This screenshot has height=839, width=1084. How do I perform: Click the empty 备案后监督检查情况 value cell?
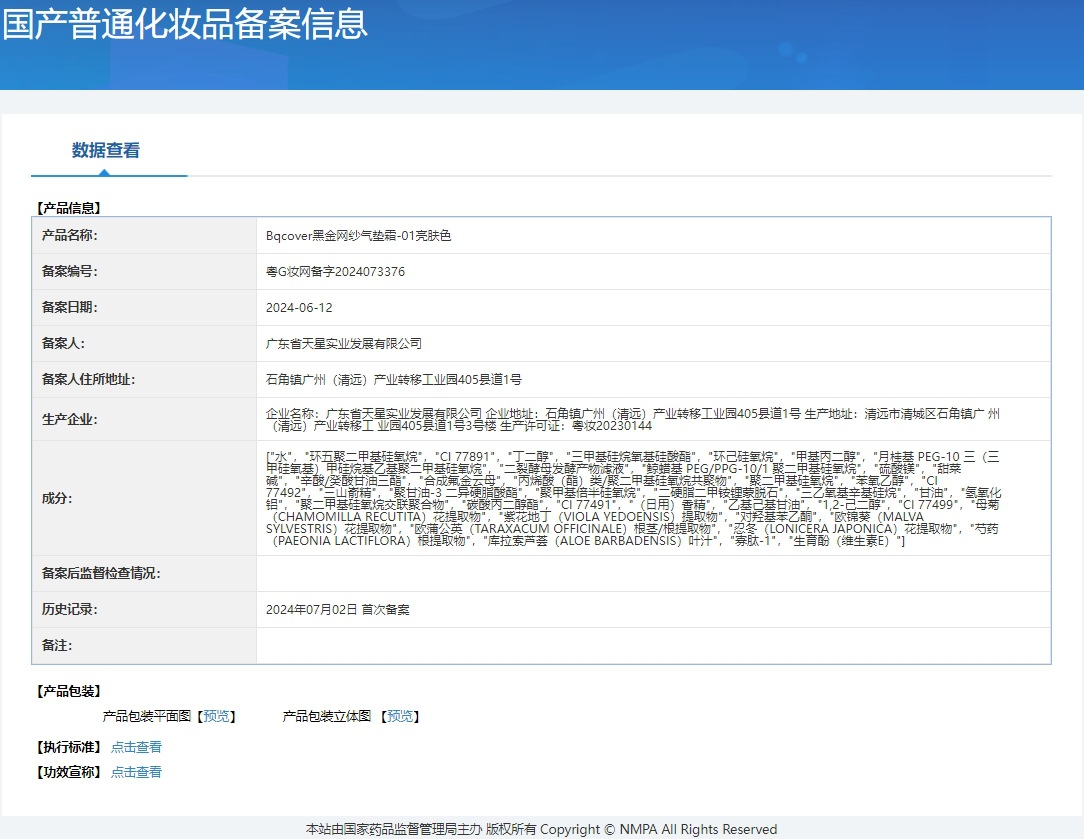652,574
